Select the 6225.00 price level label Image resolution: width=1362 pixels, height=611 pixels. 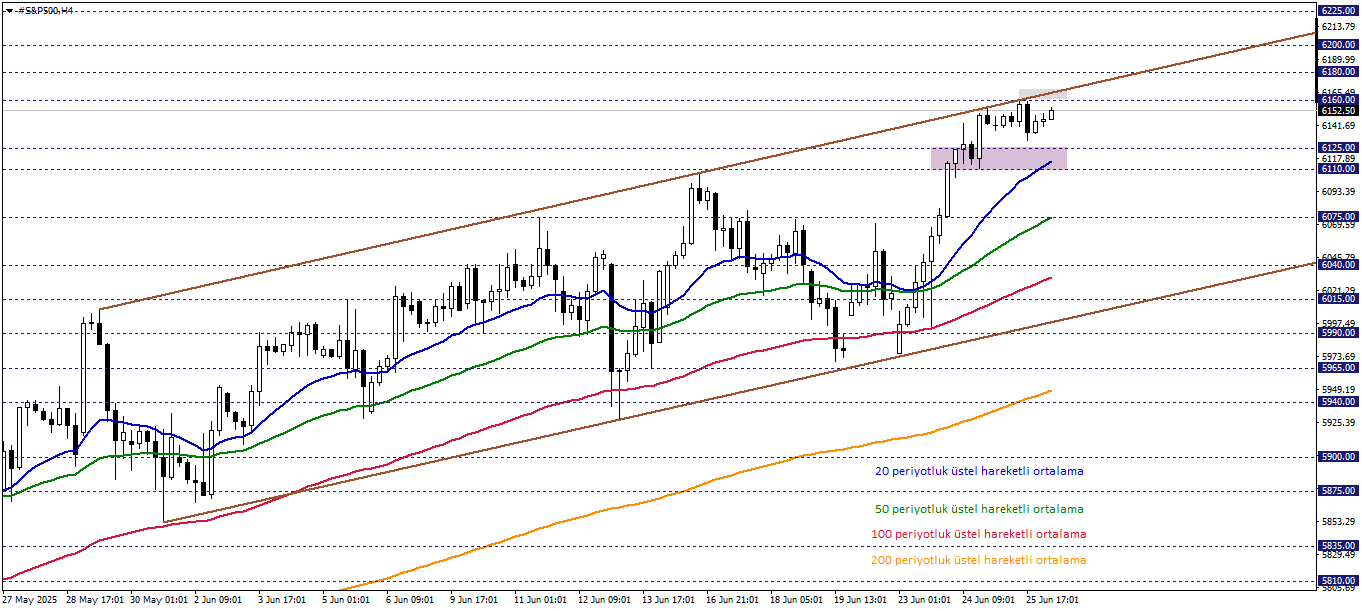point(1338,10)
